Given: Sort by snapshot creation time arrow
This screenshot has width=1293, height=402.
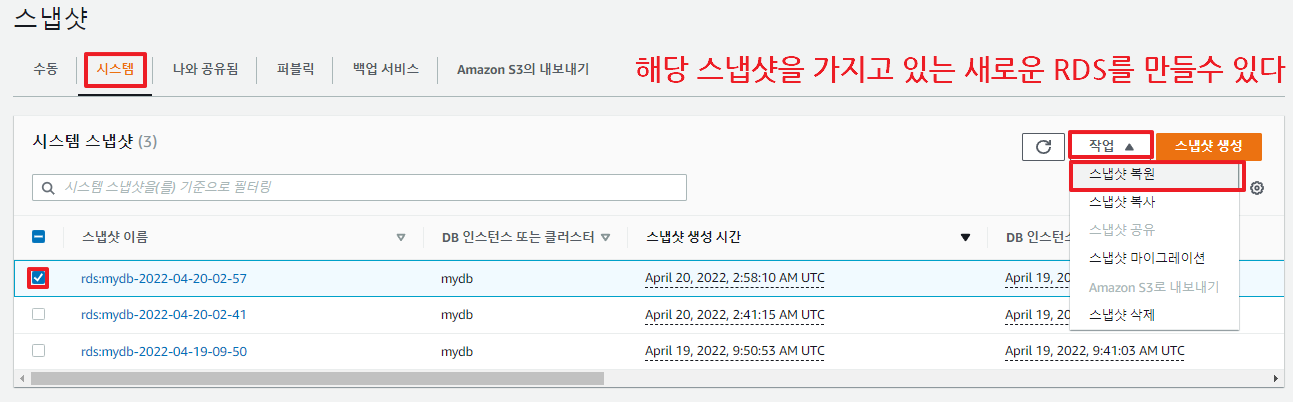Looking at the screenshot, I should click(x=965, y=237).
